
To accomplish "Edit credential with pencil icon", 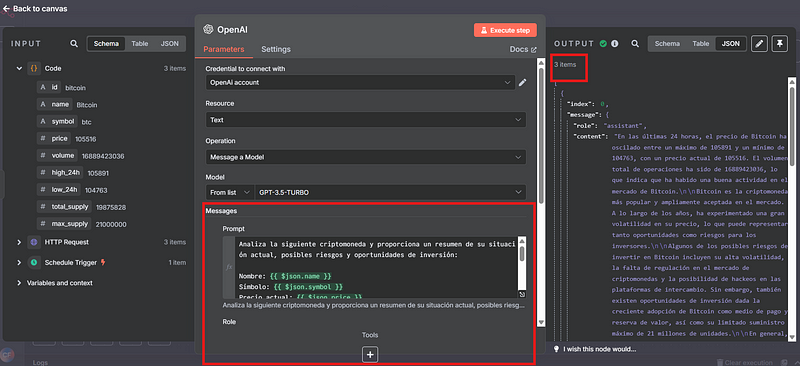I will tap(522, 82).
